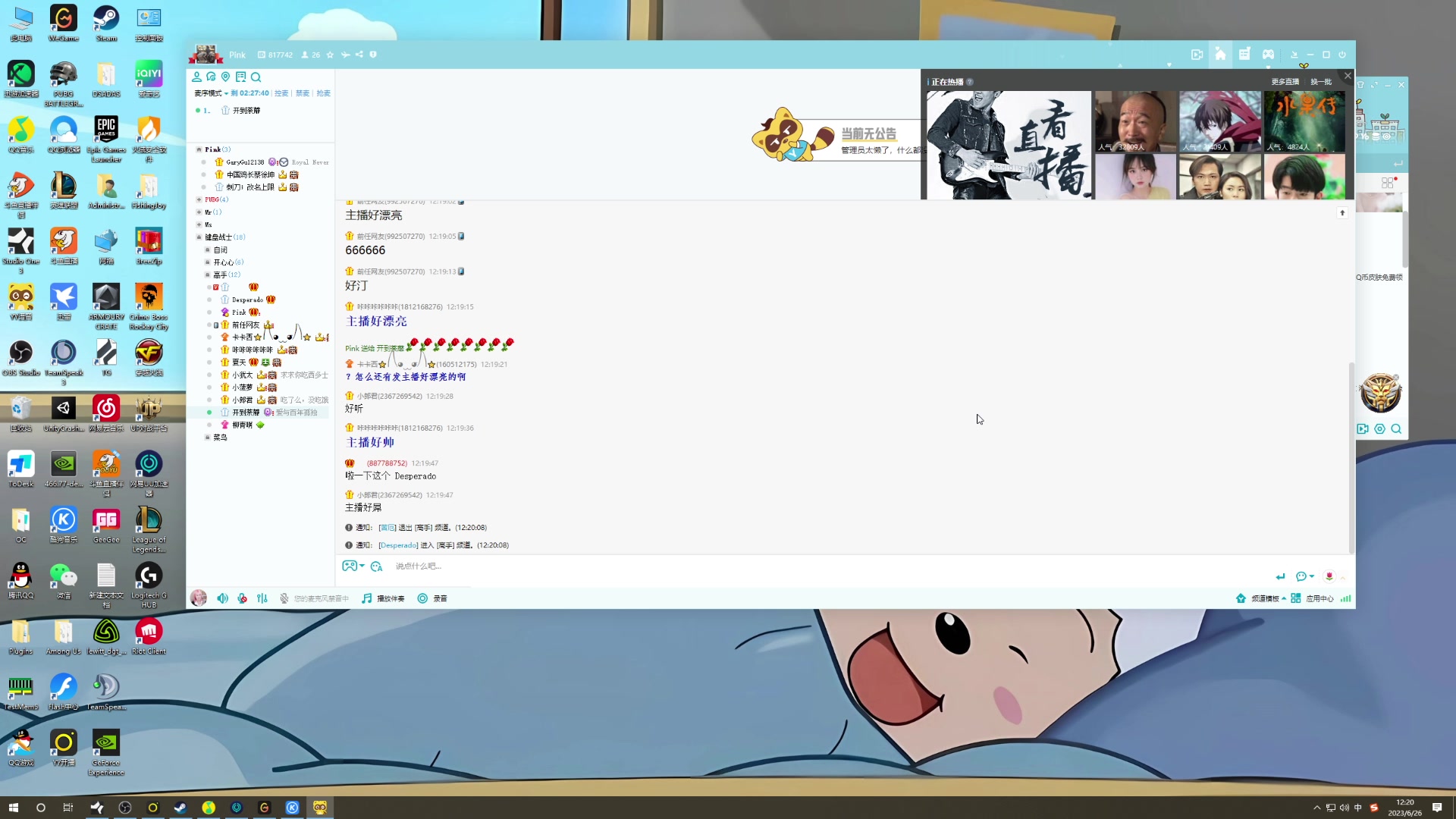Open the 应用中心 app center
This screenshot has height=819, width=1456.
1312,598
